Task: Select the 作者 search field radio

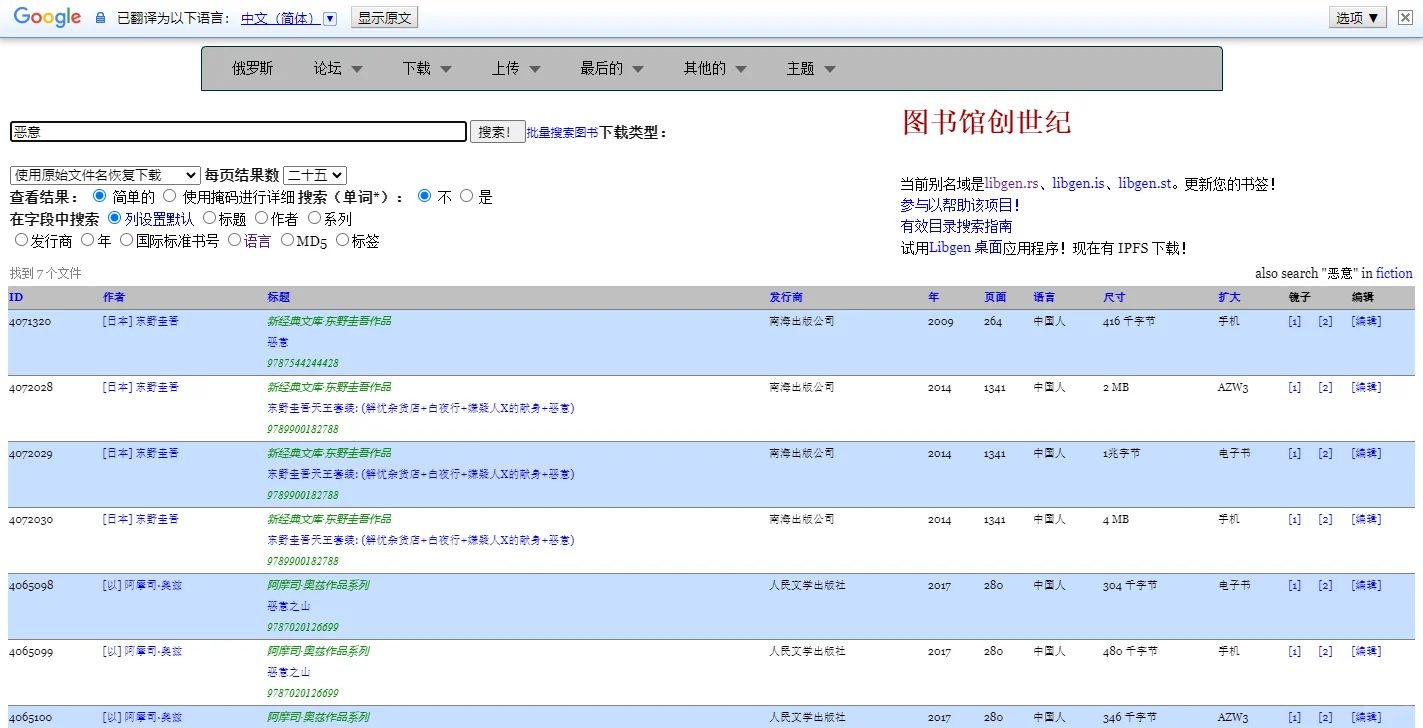Action: tap(261, 217)
